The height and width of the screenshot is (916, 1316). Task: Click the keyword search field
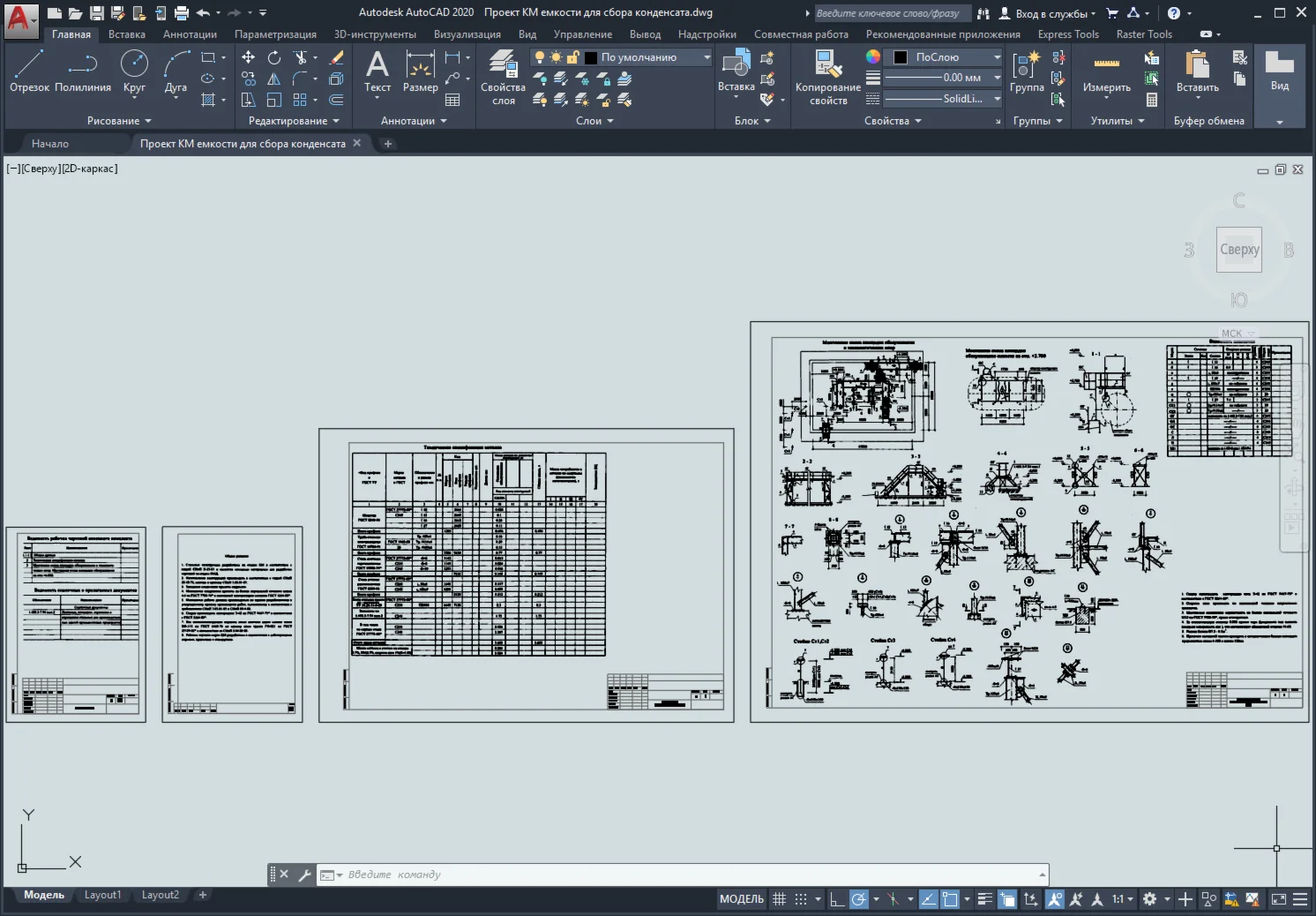pyautogui.click(x=891, y=13)
